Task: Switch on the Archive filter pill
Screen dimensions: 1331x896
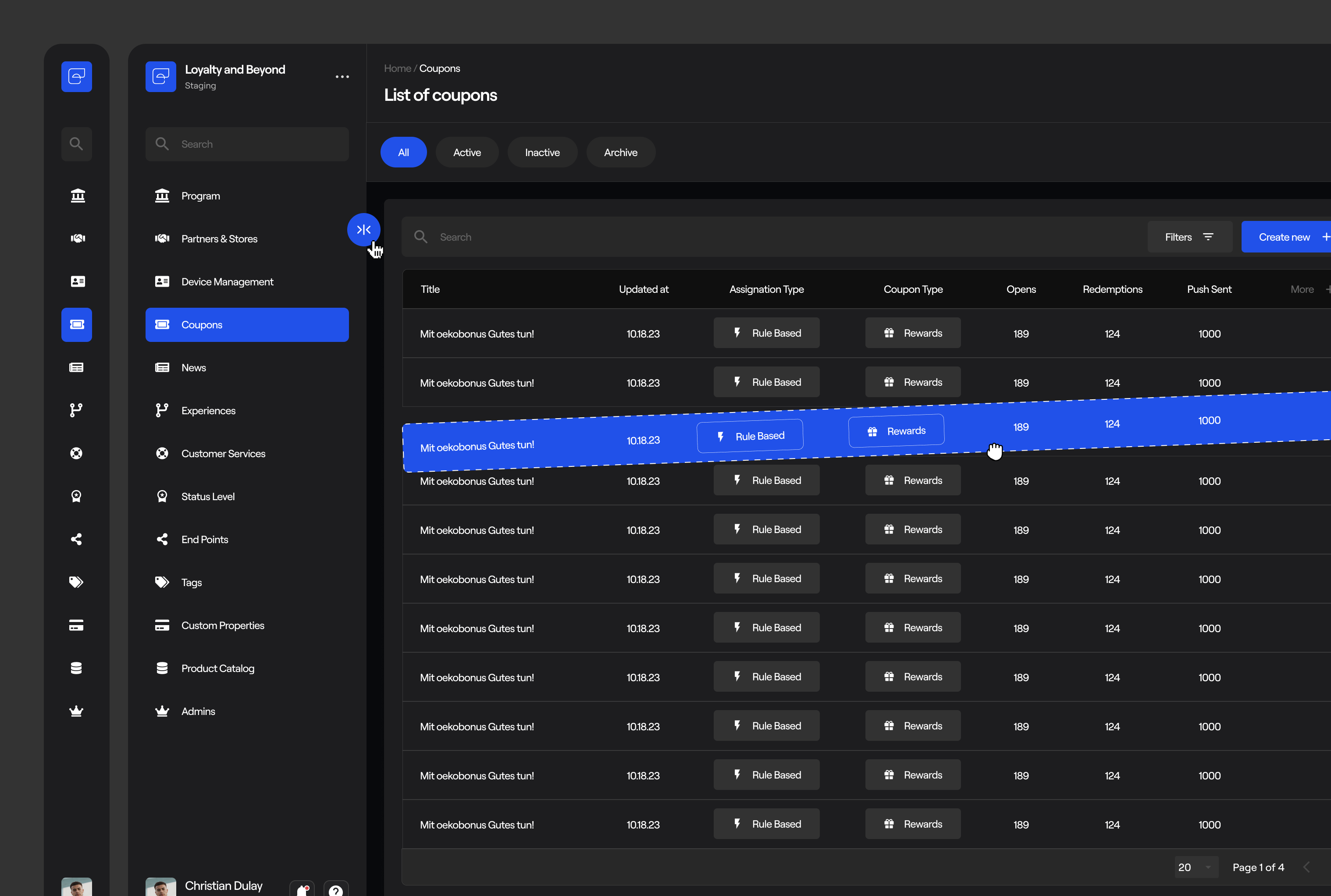Action: 621,152
